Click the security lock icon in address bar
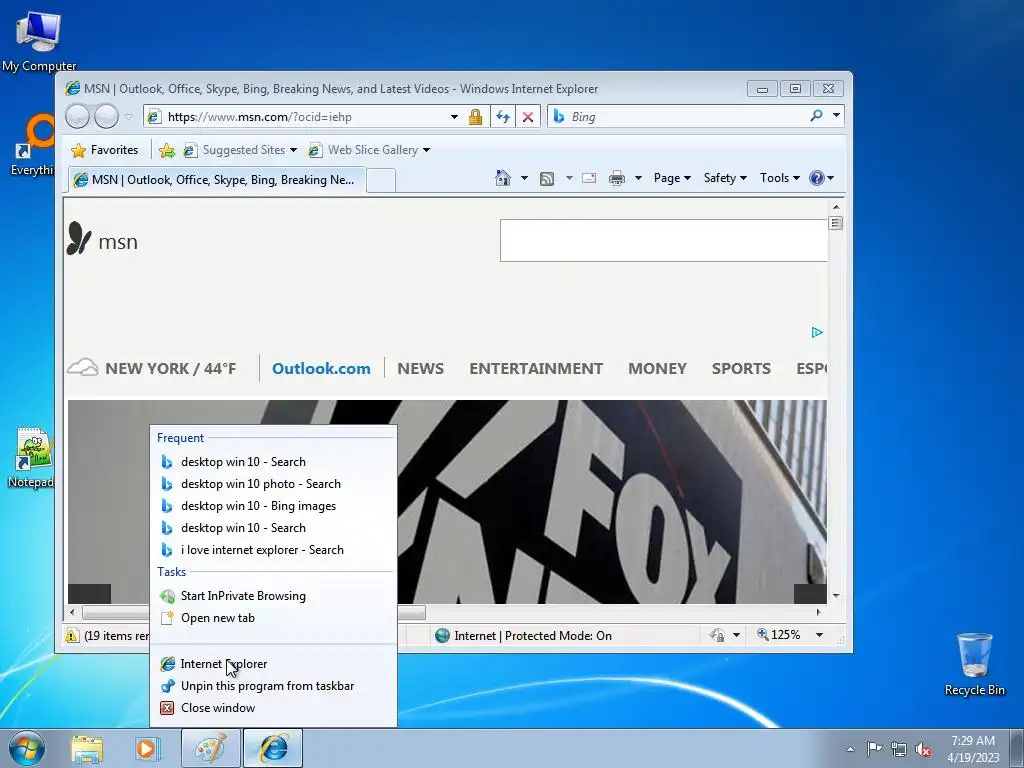The image size is (1024, 768). 475,117
